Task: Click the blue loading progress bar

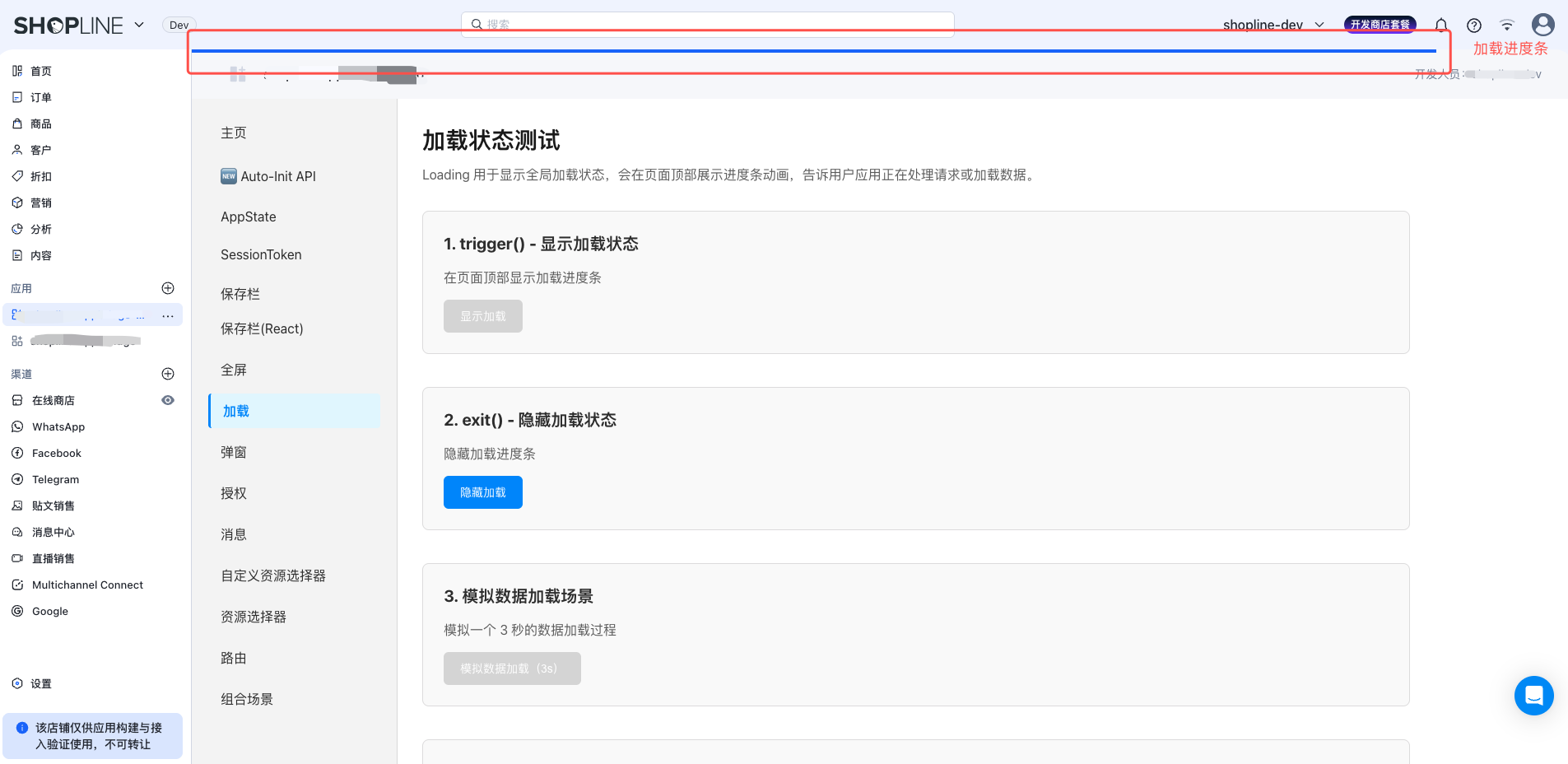Action: pyautogui.click(x=813, y=51)
